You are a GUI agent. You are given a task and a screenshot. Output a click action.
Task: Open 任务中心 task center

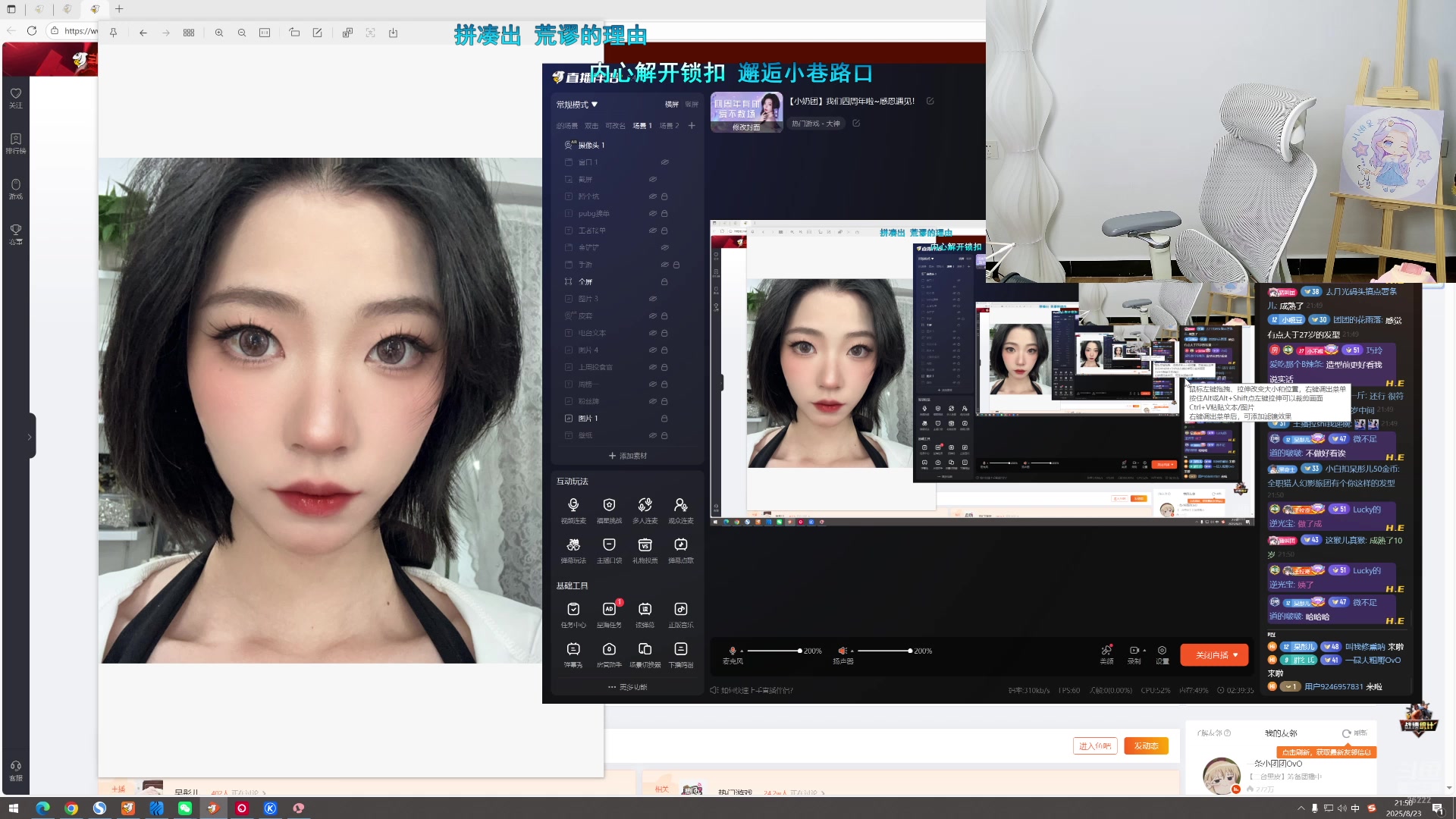[x=573, y=615]
